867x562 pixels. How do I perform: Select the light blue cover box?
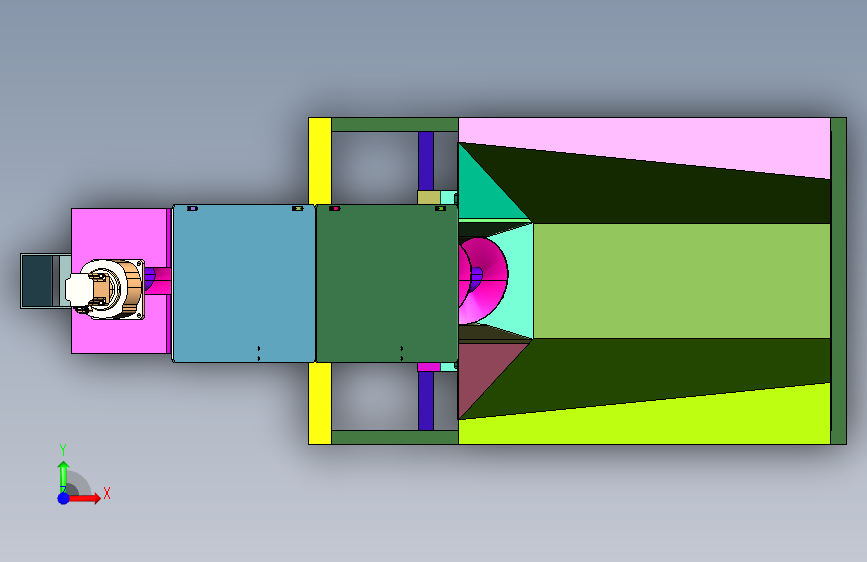(244, 284)
